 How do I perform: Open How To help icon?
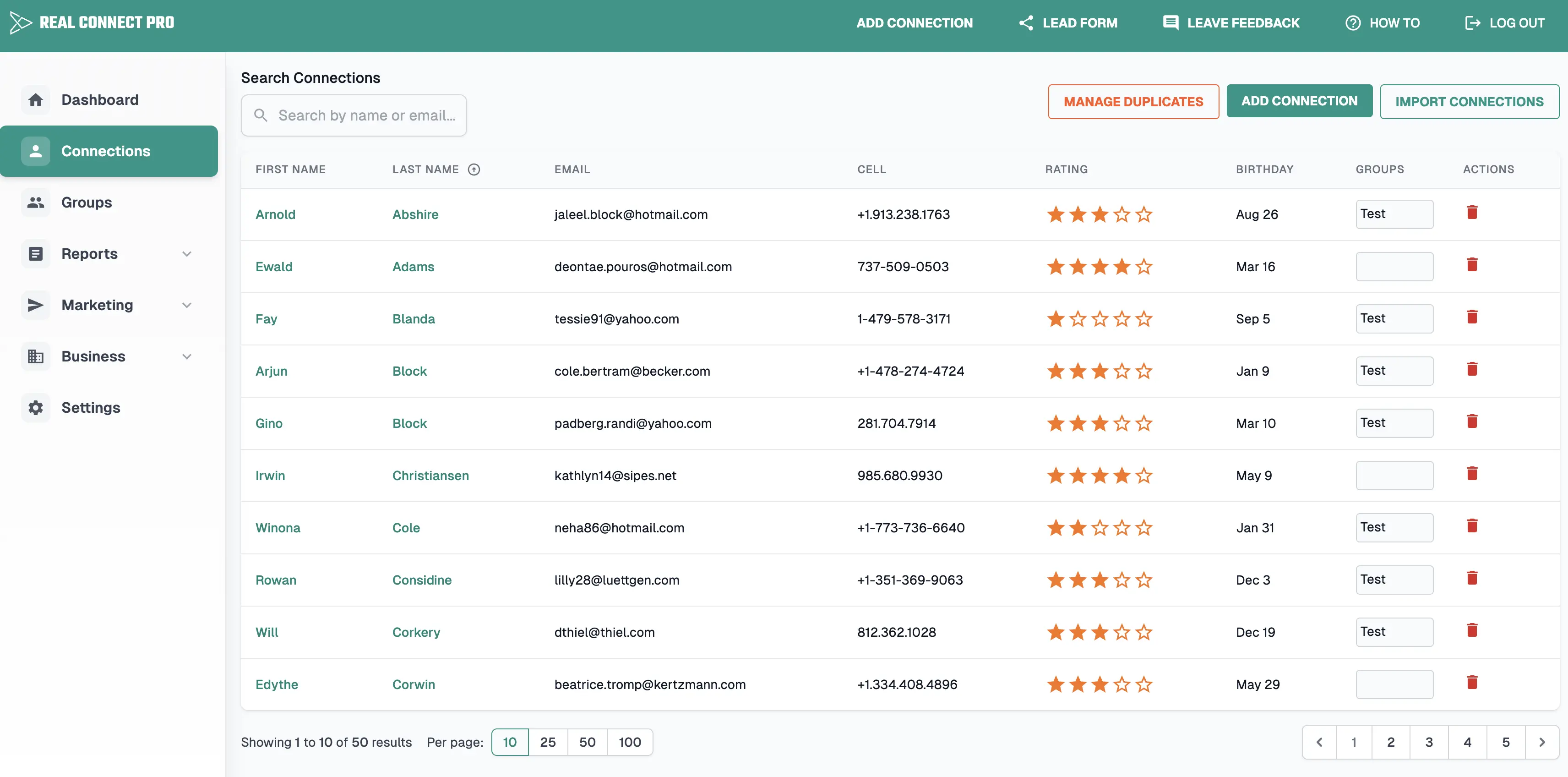(x=1352, y=23)
